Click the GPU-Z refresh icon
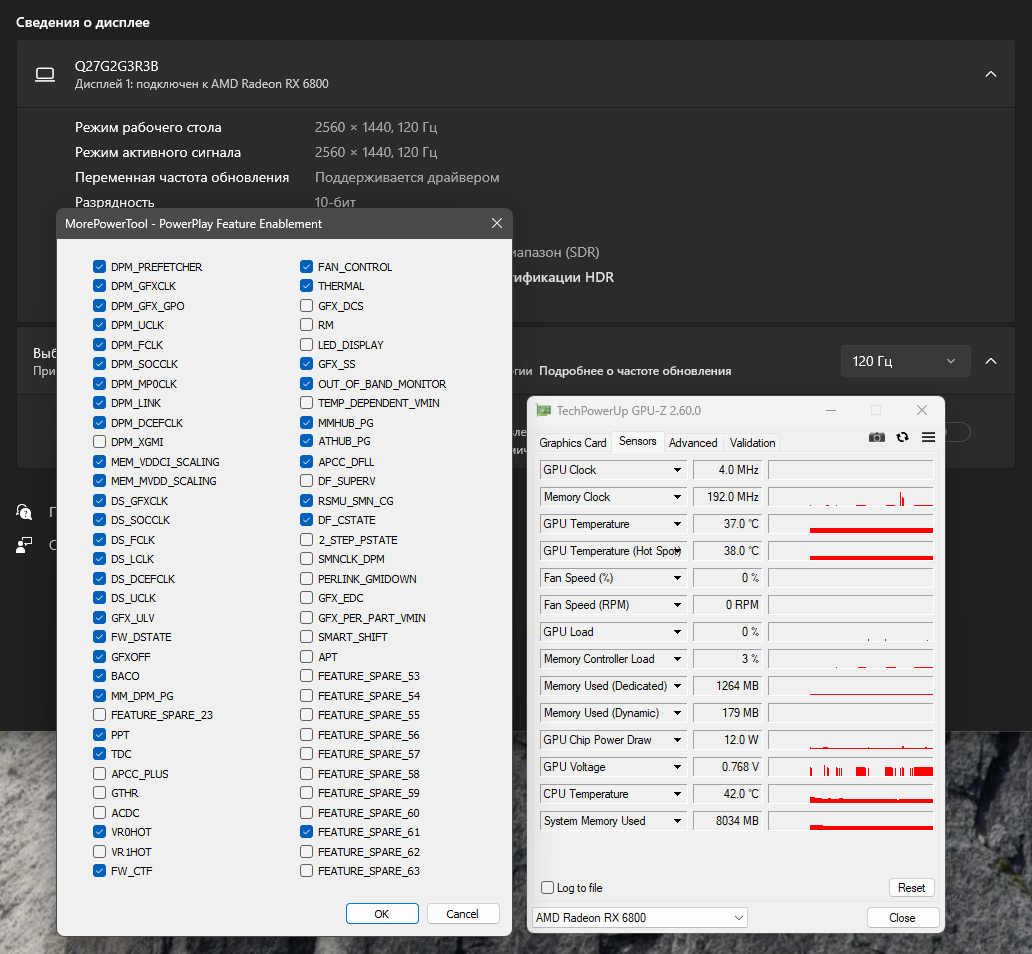1032x954 pixels. (902, 437)
